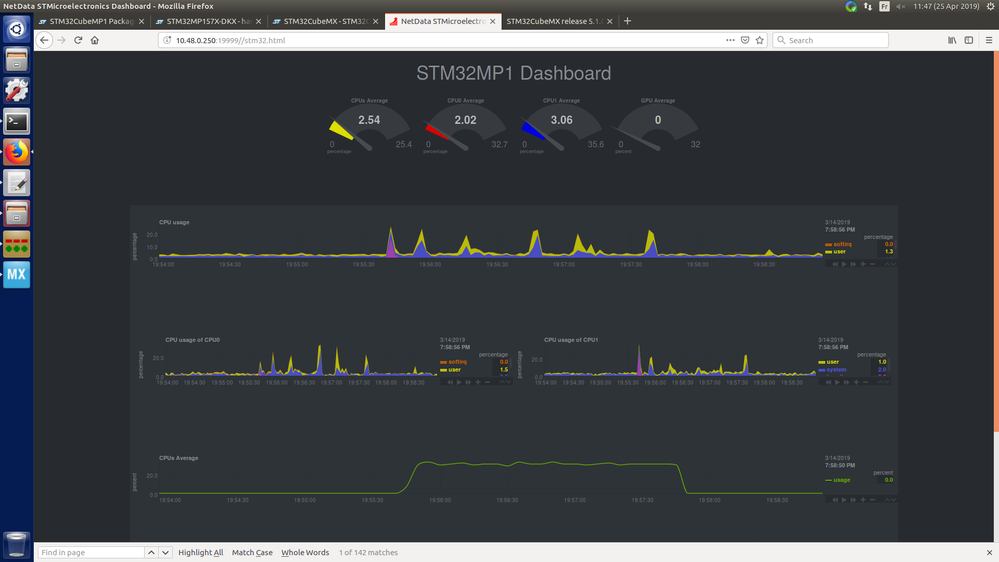Image resolution: width=999 pixels, height=562 pixels.
Task: Open page actions three-dot menu
Action: (x=730, y=40)
